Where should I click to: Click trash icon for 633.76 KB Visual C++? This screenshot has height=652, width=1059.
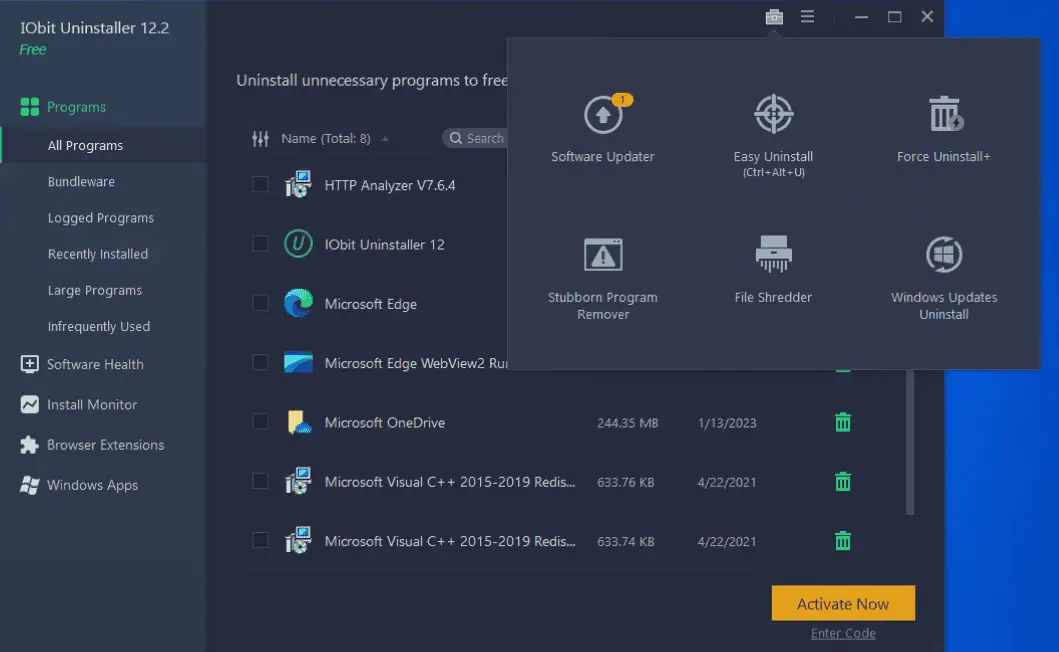pos(842,482)
